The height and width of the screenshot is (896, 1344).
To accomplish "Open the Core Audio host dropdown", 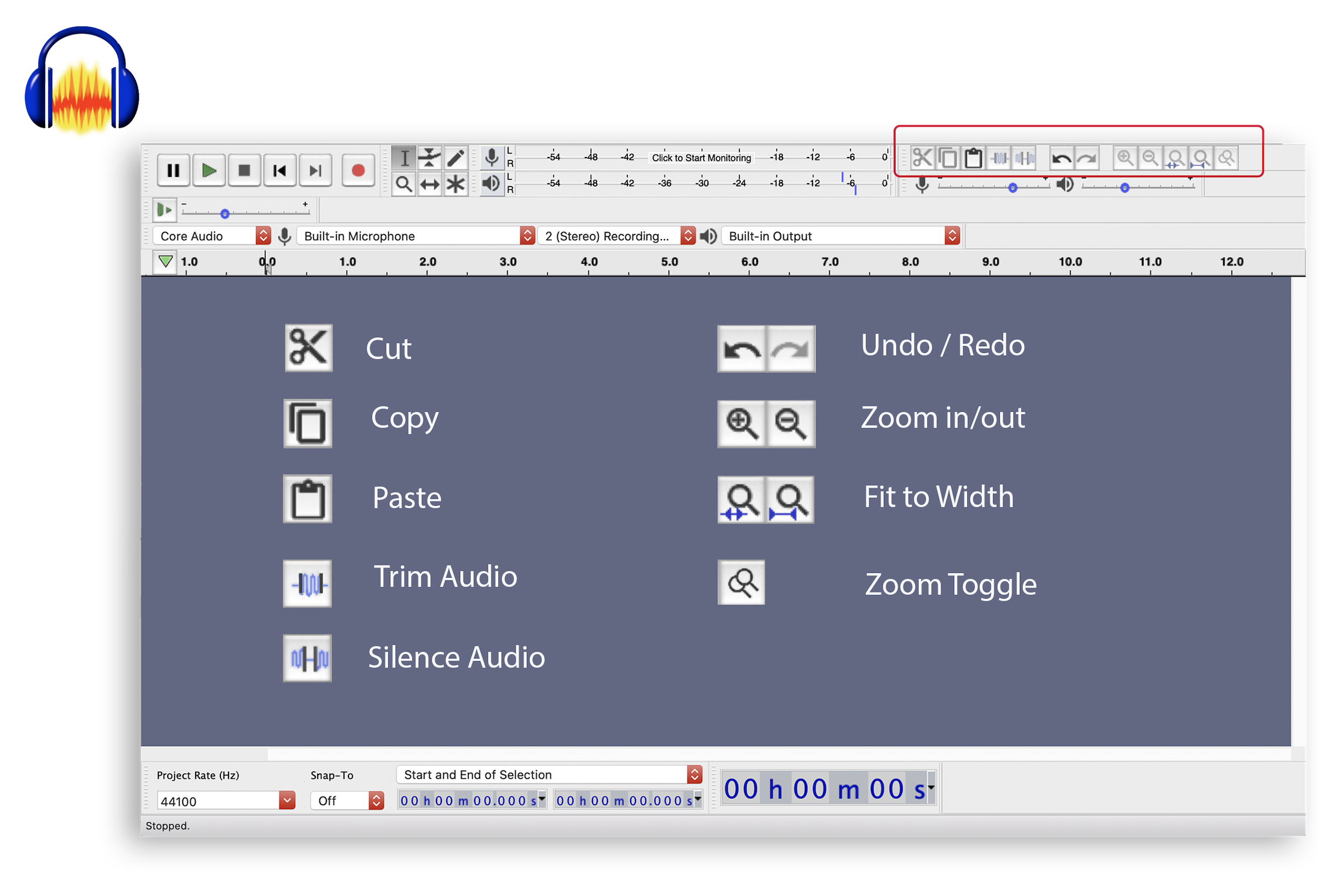I will point(211,236).
